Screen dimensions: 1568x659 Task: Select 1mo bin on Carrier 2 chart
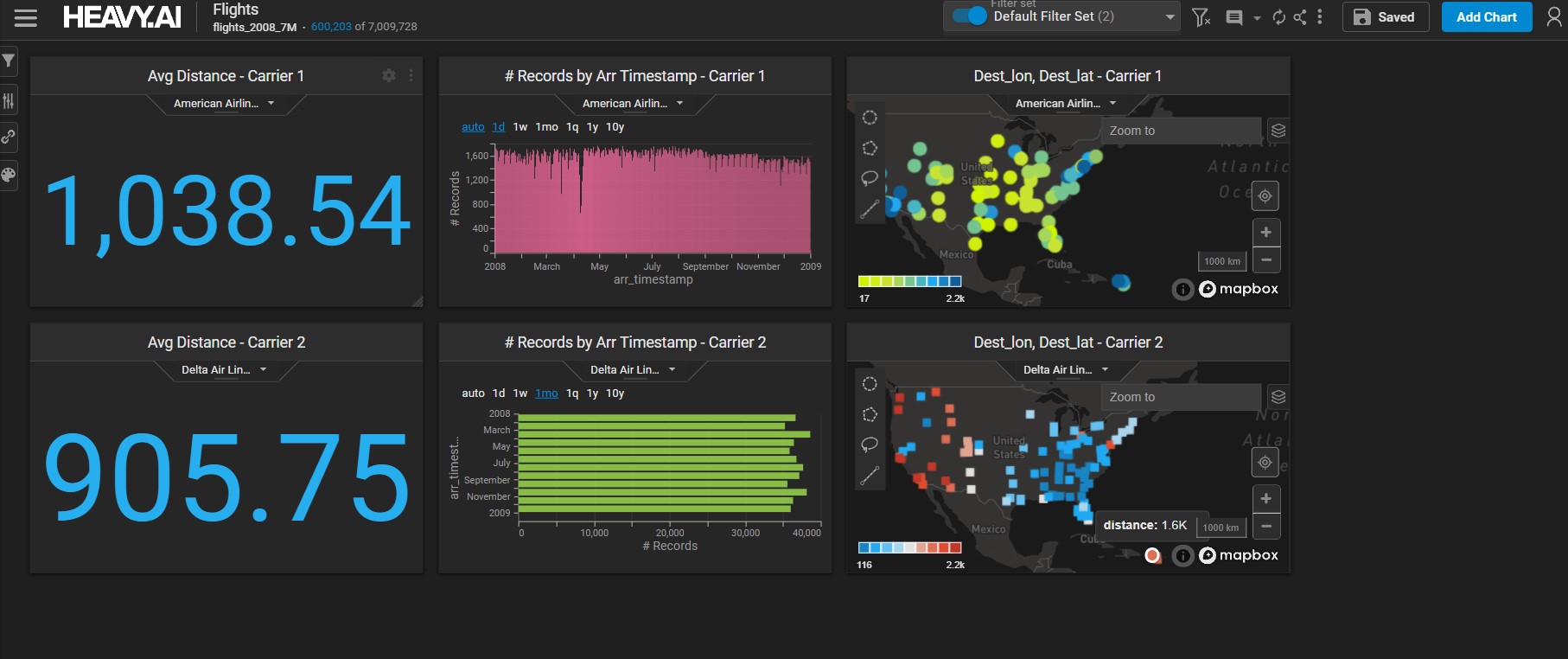point(546,393)
